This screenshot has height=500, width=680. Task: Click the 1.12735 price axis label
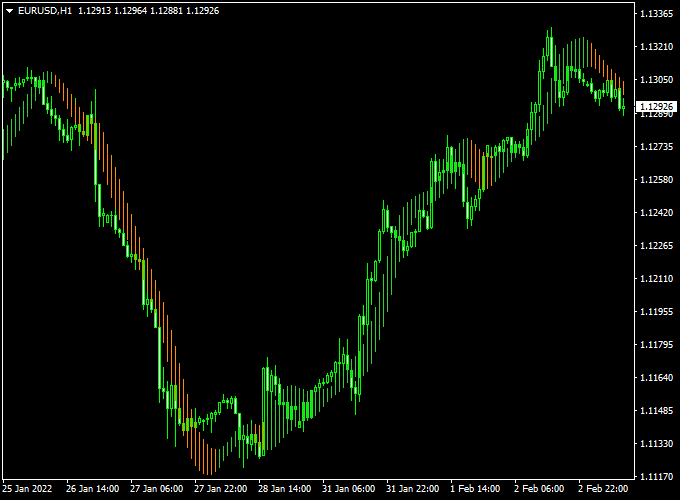657,147
